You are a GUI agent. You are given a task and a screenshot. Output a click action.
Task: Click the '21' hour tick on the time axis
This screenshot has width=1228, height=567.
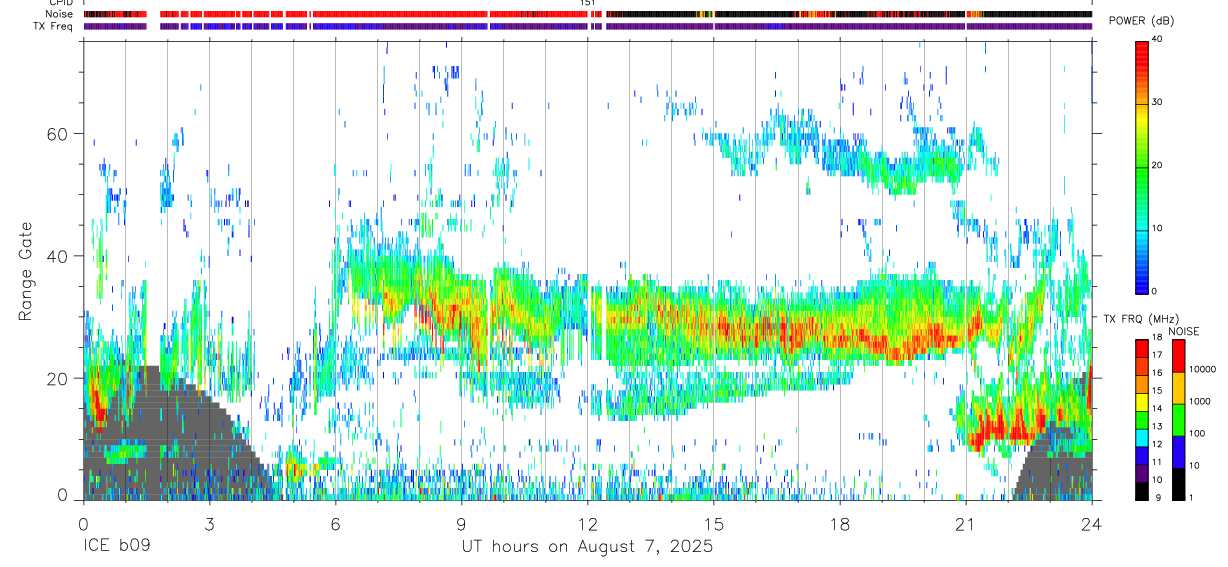(966, 523)
